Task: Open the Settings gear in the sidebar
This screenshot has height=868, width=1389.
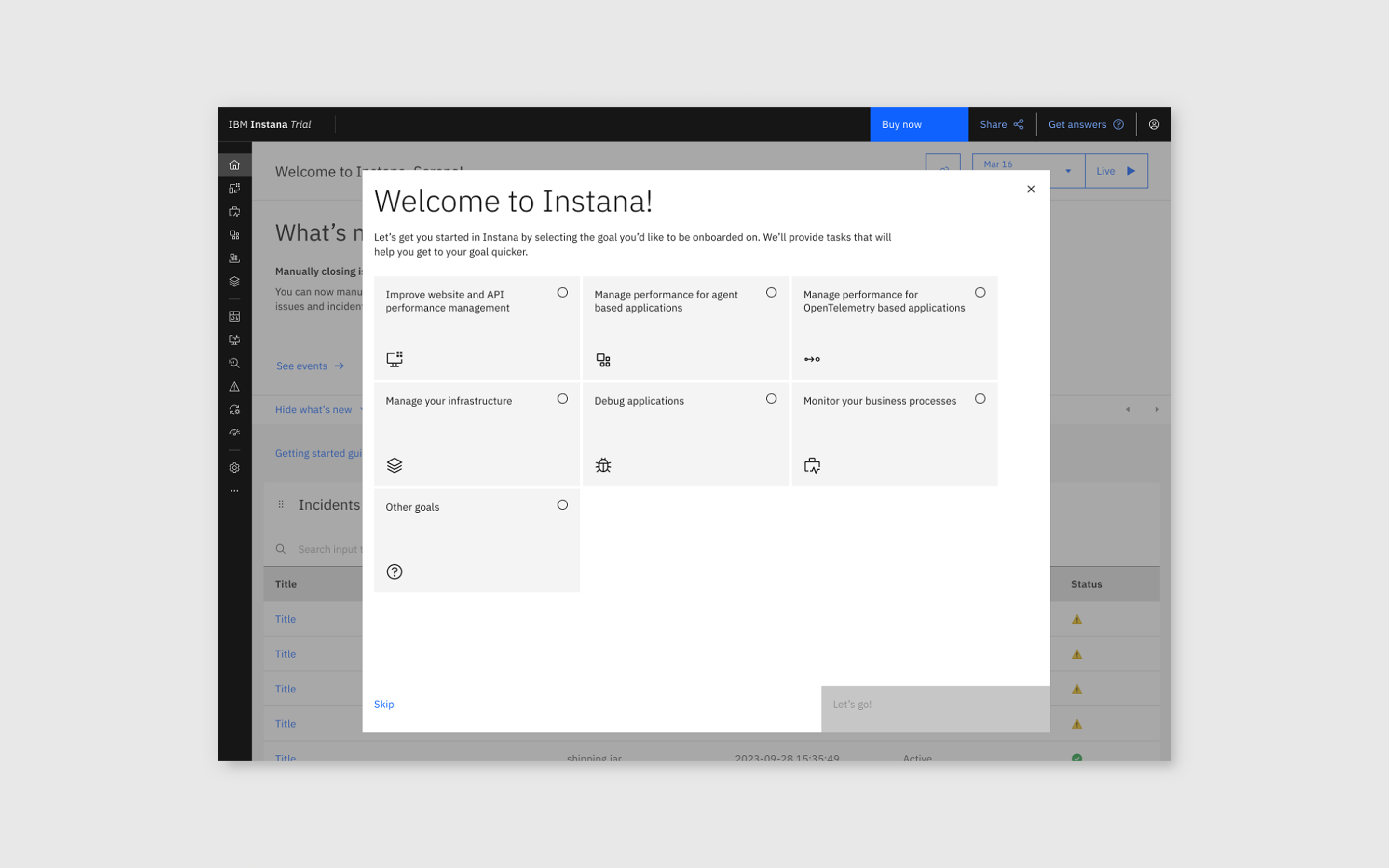Action: pyautogui.click(x=234, y=468)
